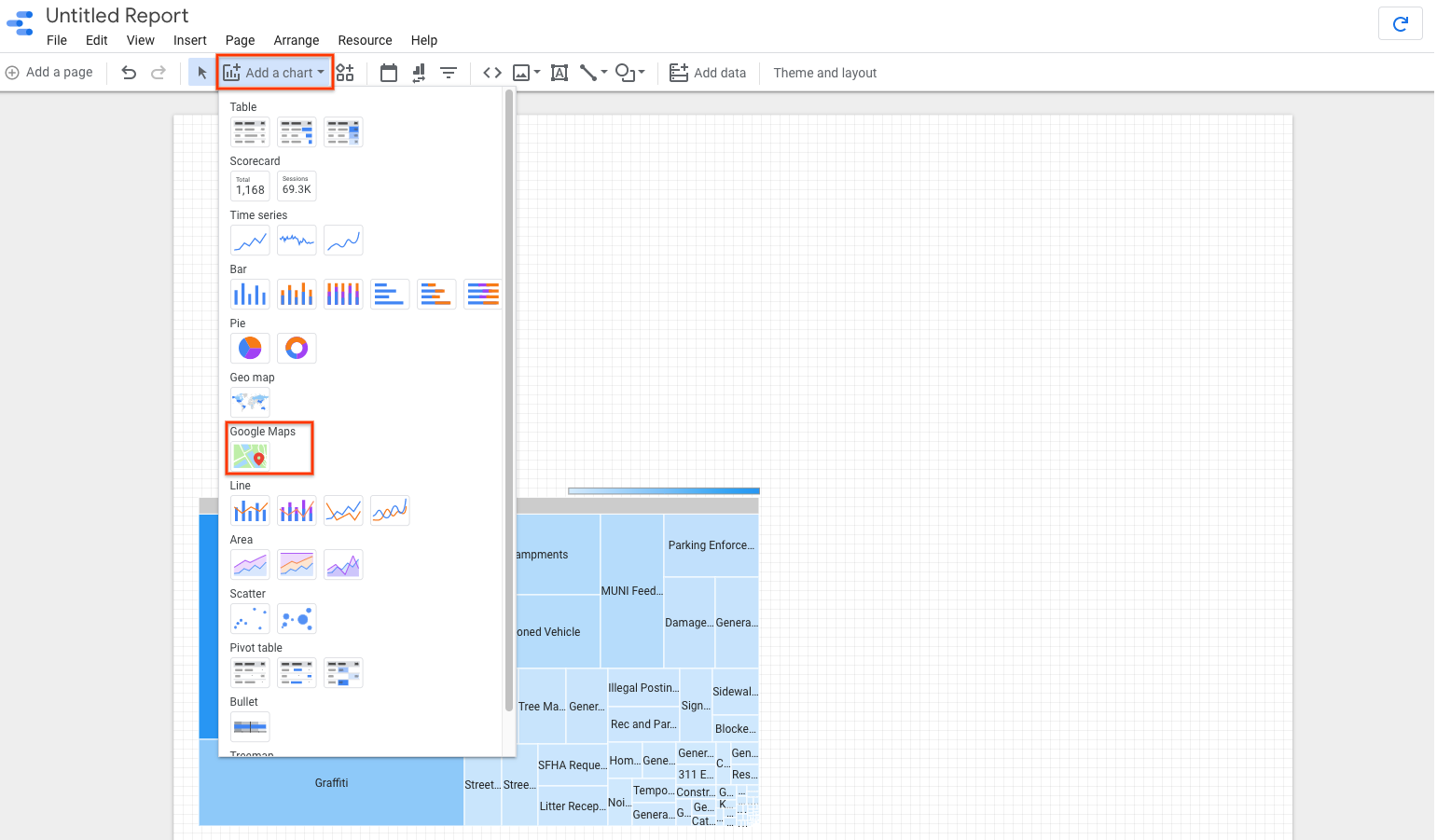Choose the donut pie chart icon

297,348
